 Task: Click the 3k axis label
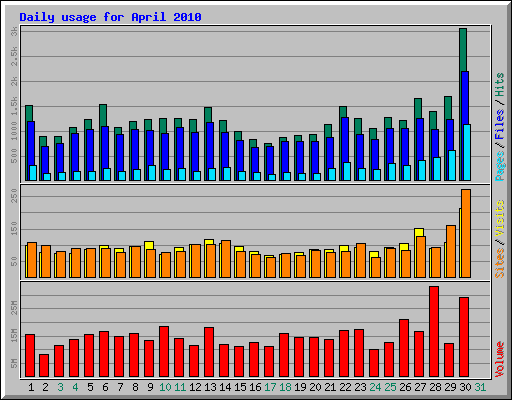click(14, 32)
